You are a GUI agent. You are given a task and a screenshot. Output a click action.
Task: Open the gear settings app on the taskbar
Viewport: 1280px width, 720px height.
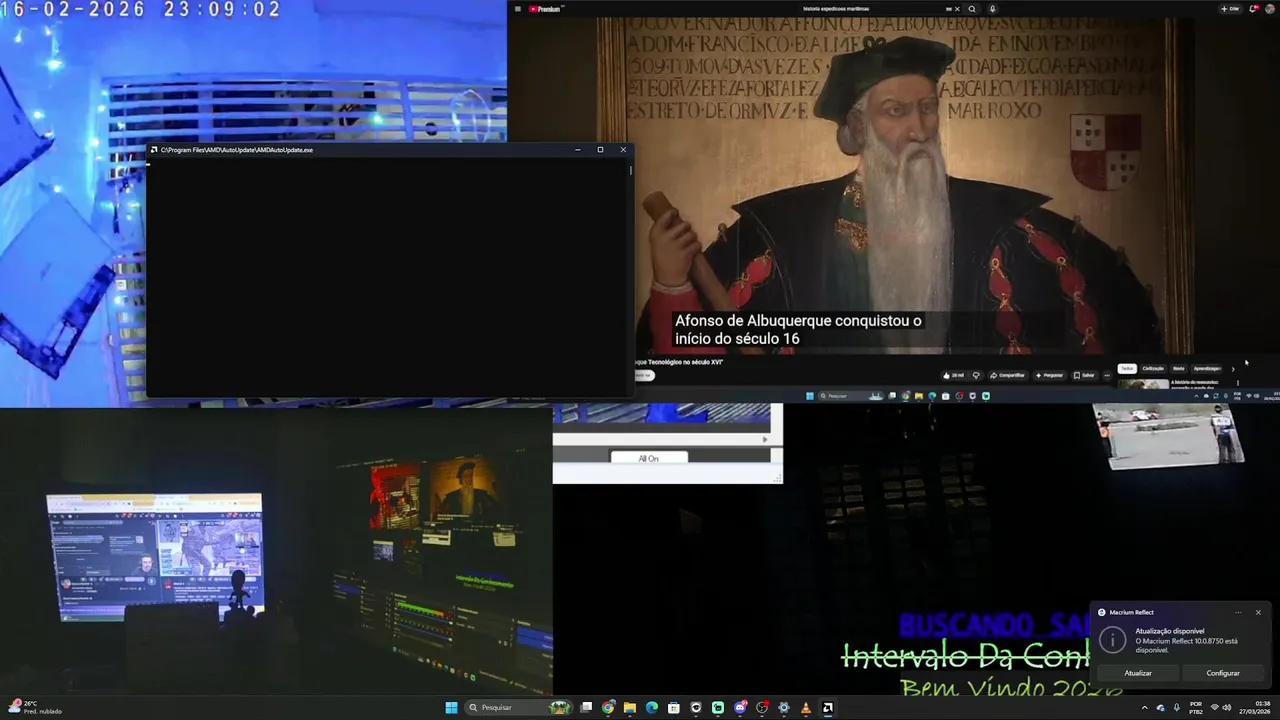[x=784, y=708]
